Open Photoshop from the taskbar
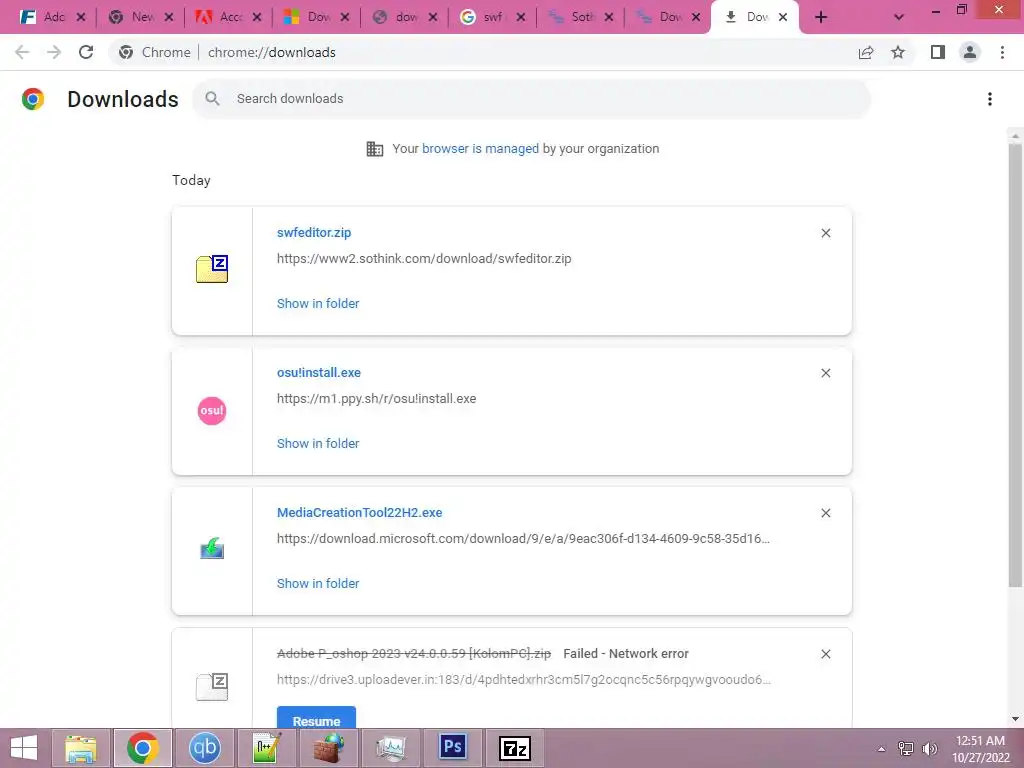Image resolution: width=1024 pixels, height=768 pixels. click(x=453, y=748)
